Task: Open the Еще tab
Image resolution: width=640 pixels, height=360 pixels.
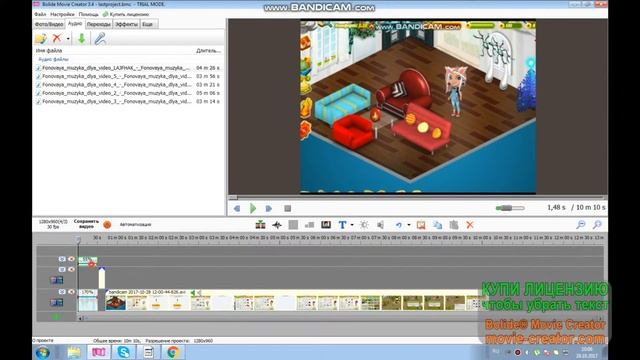Action: (147, 24)
